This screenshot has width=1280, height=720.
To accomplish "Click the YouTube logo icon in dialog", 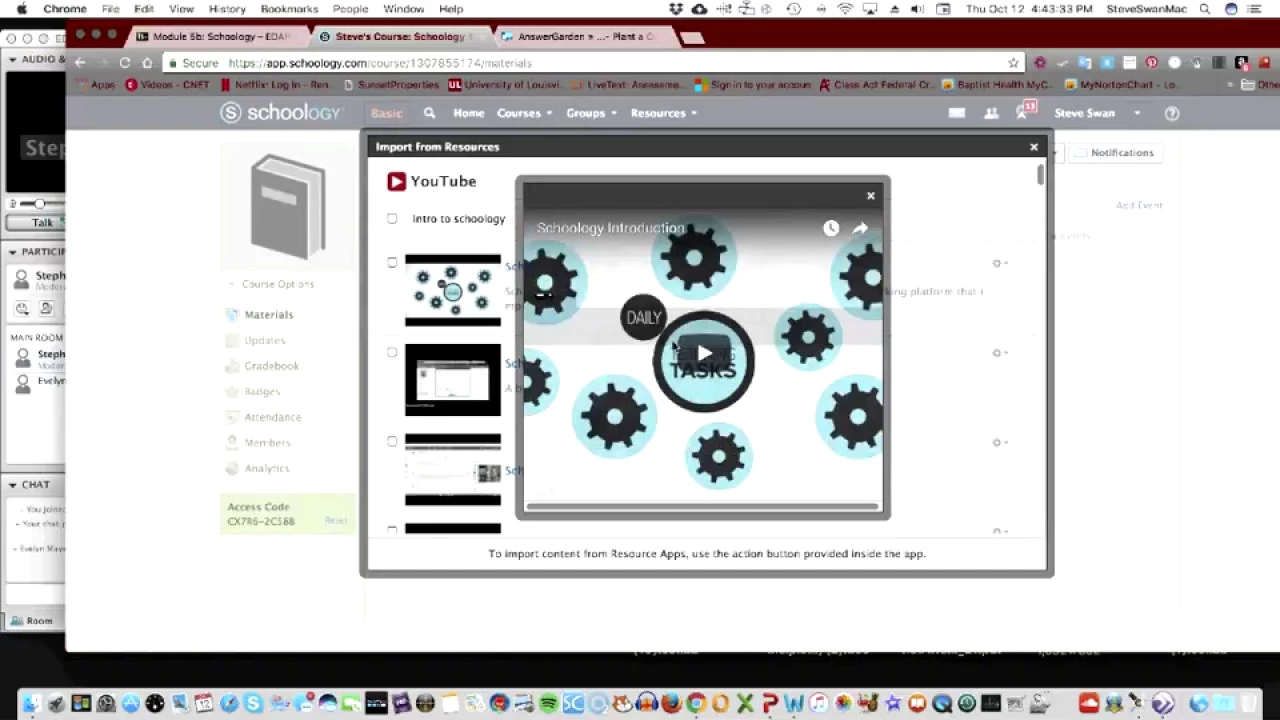I will point(396,181).
